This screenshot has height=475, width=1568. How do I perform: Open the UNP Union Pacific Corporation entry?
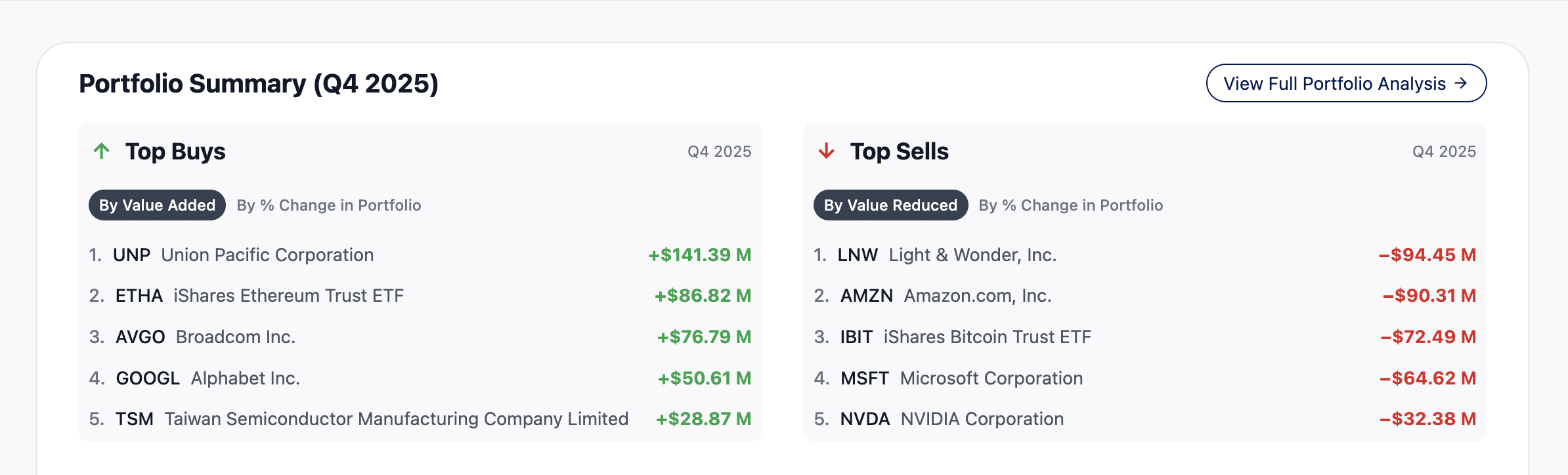243,255
